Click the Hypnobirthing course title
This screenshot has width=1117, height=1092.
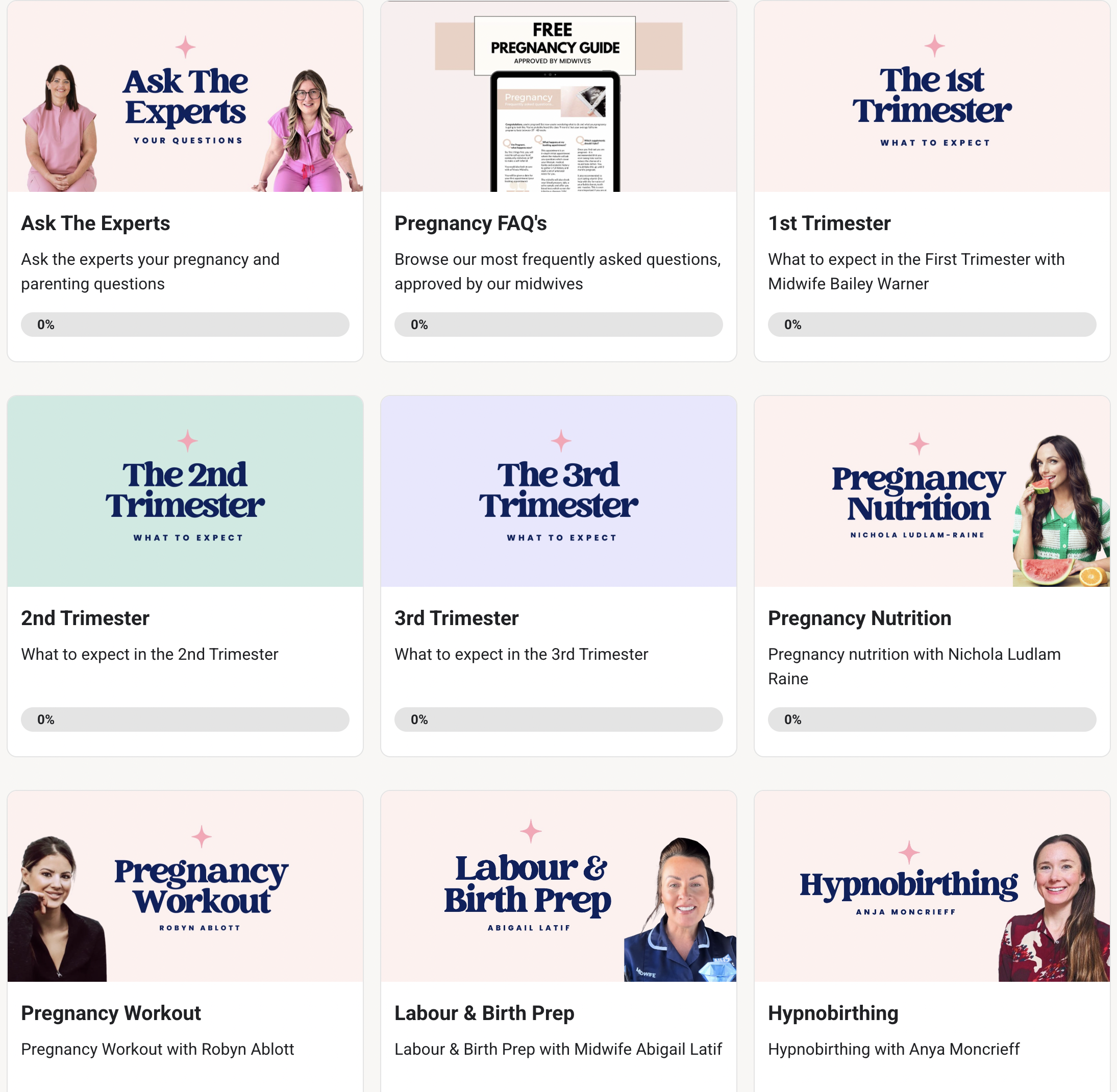tap(833, 1013)
